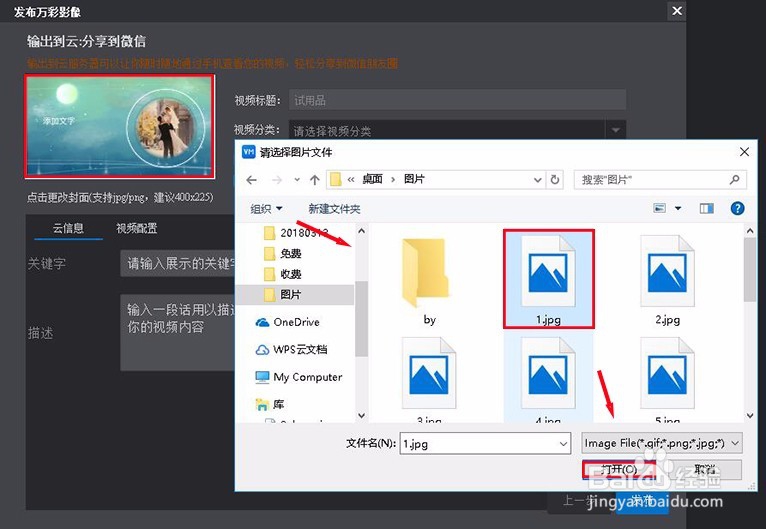Select the 免费 folder in tree

pos(282,254)
